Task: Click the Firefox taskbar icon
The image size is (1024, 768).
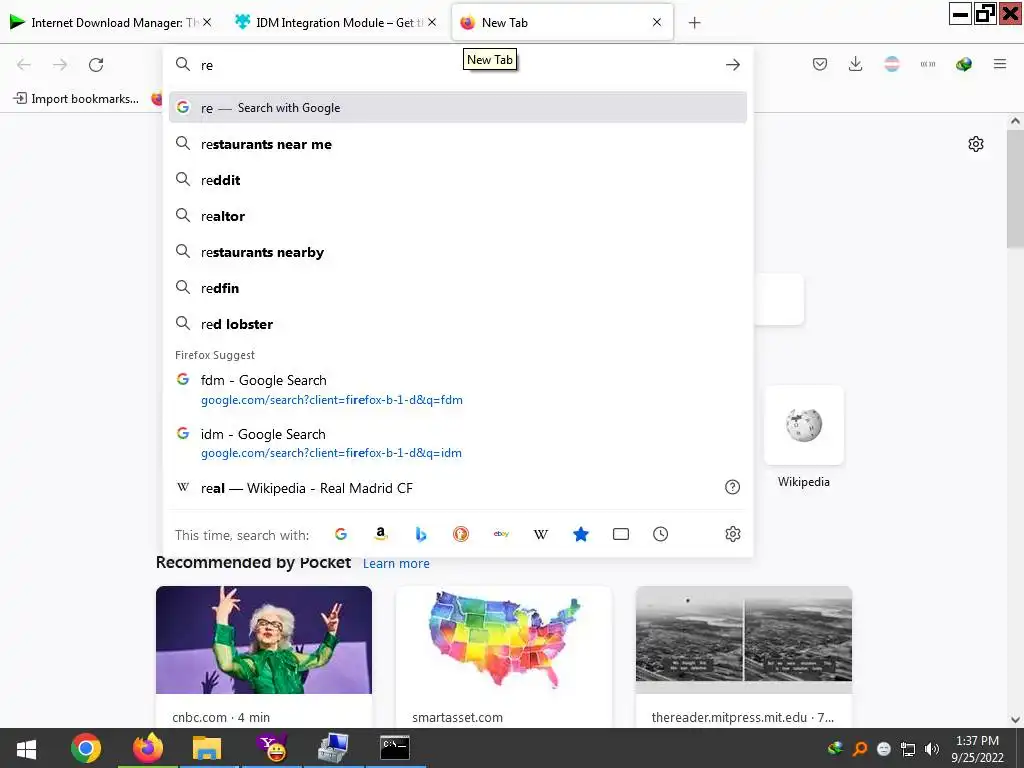Action: pos(148,748)
